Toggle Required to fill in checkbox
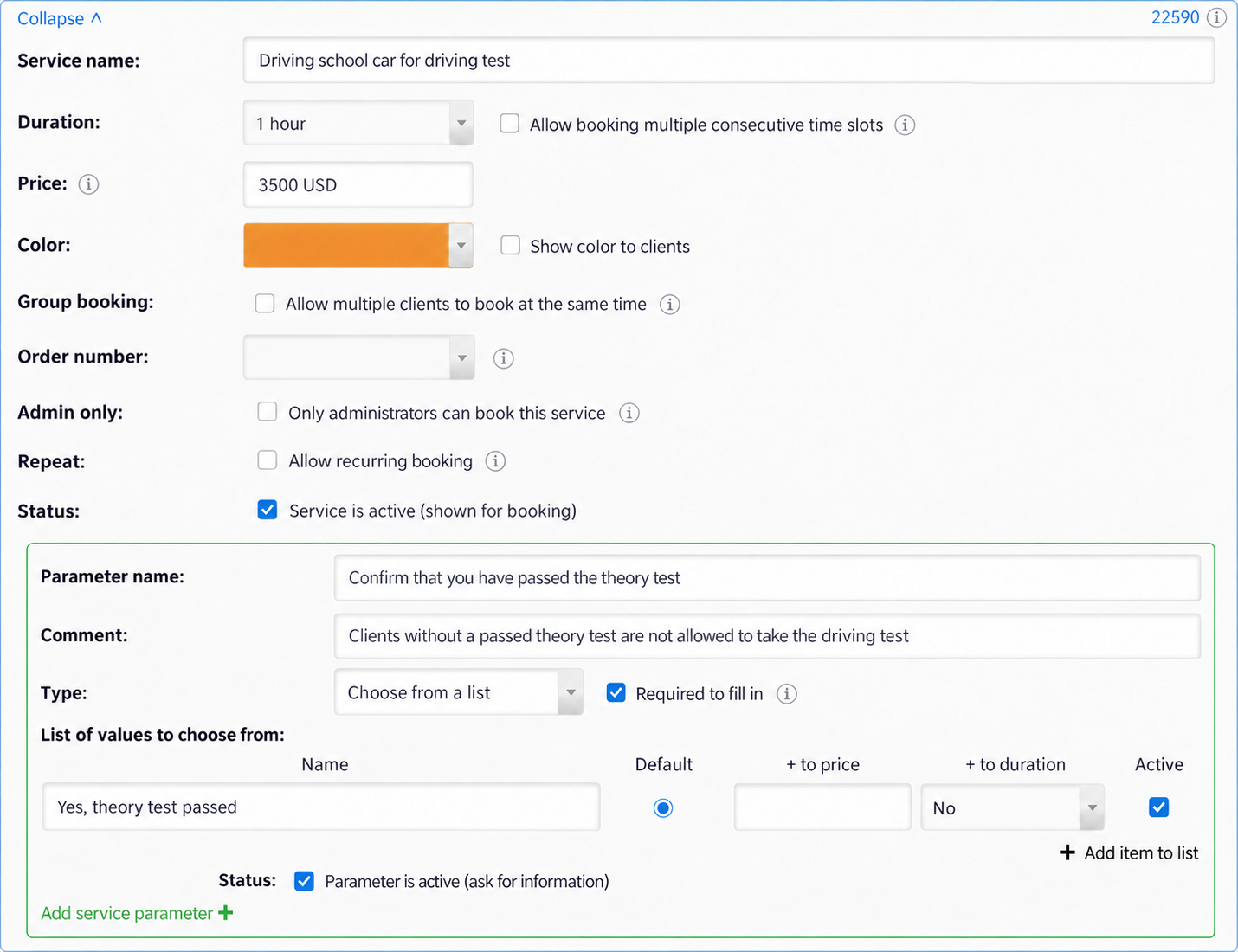 coord(616,692)
